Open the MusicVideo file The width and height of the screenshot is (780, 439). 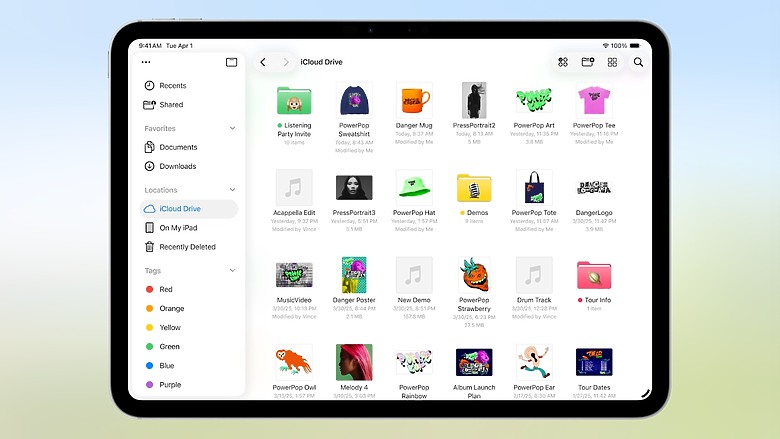(x=294, y=275)
